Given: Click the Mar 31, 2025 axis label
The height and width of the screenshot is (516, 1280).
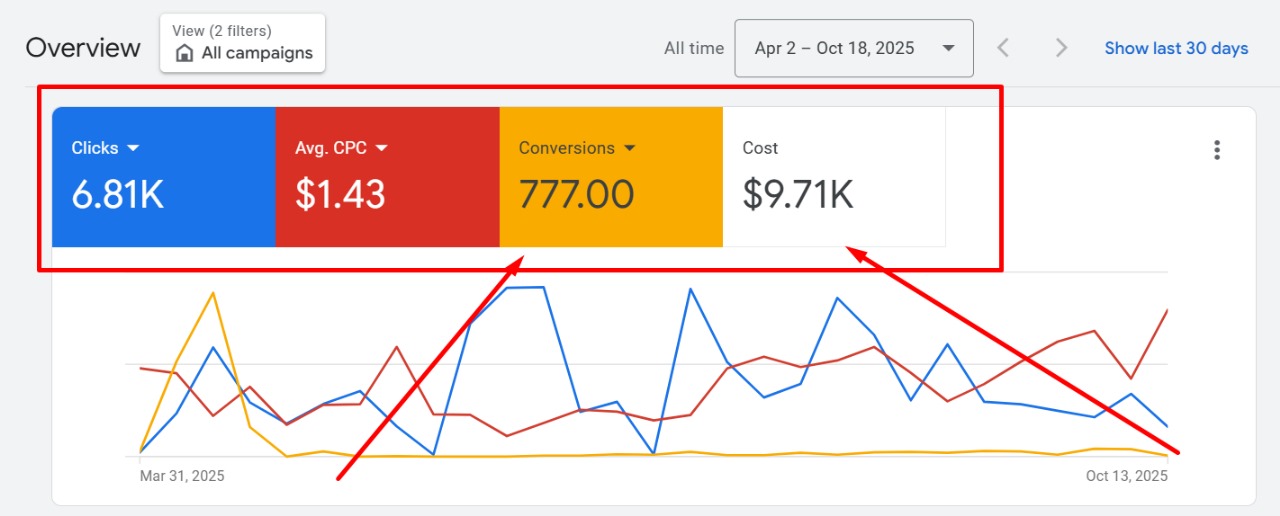Looking at the screenshot, I should coord(182,476).
